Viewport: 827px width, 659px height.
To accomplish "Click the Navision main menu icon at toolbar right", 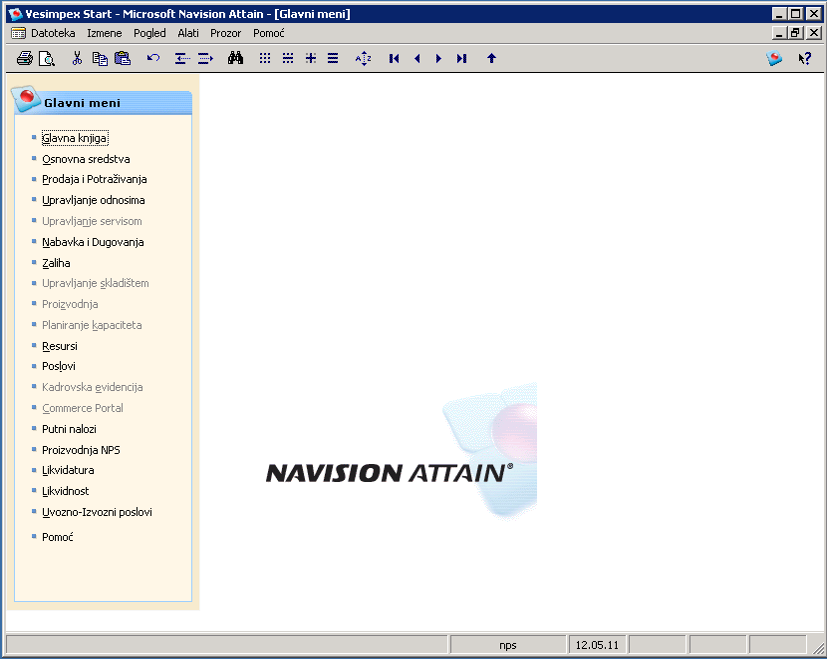I will 774,58.
